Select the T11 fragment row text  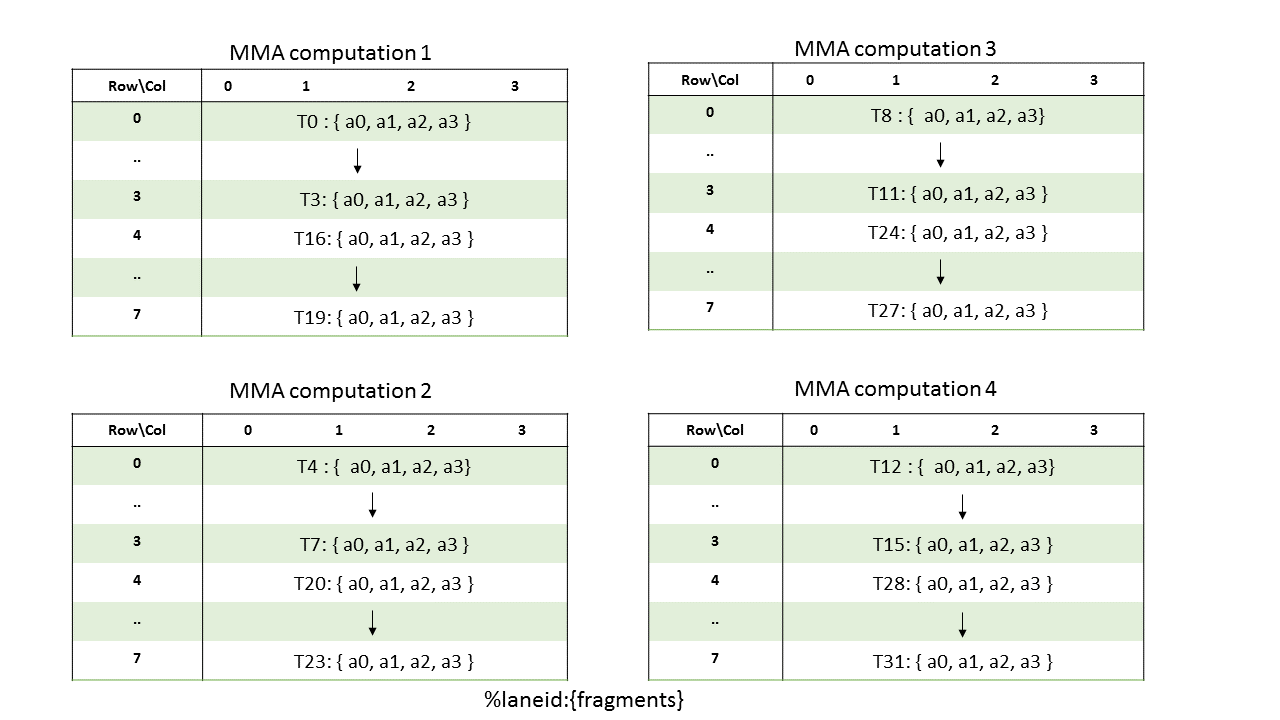click(x=958, y=194)
